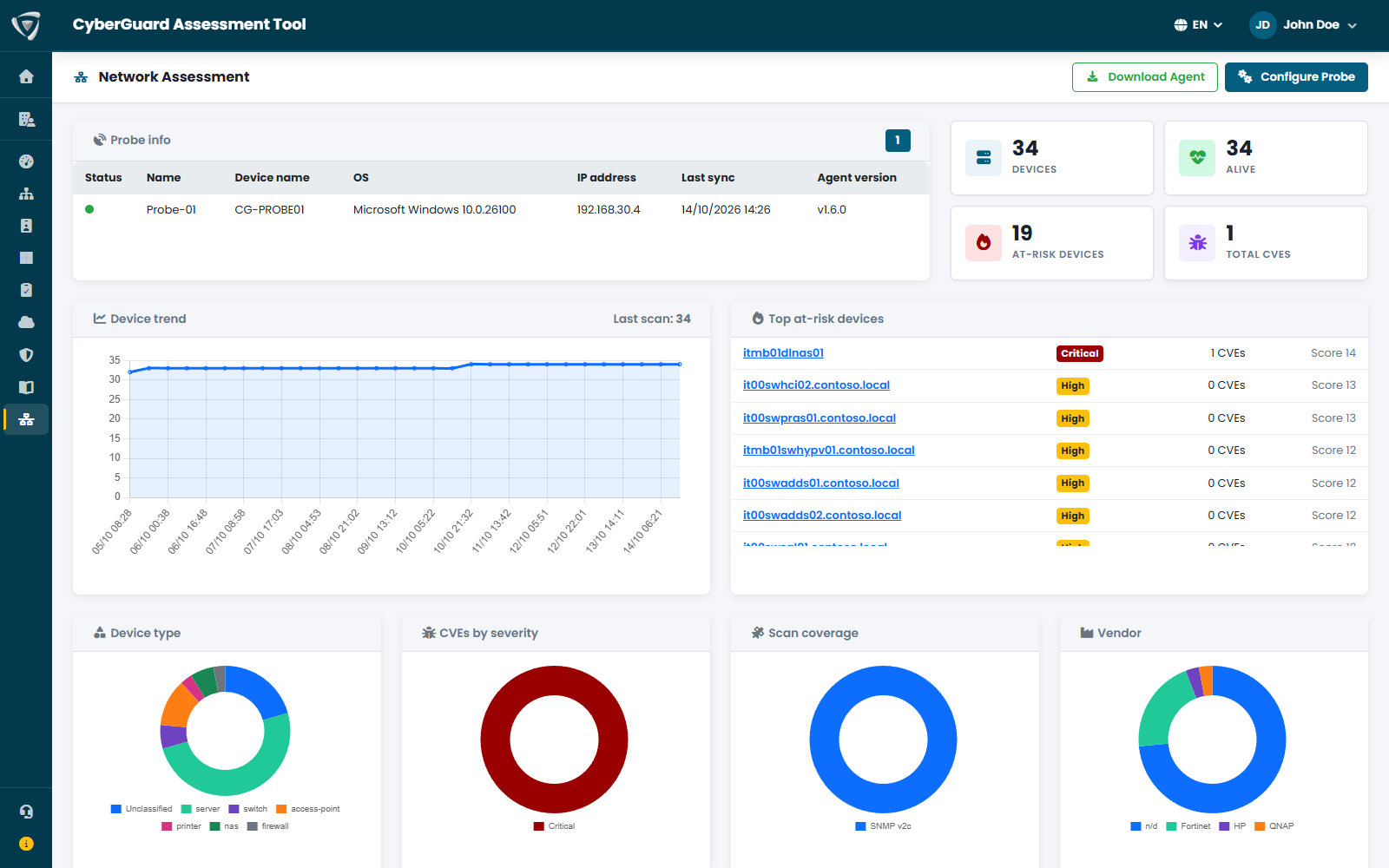Click the Agent version column header
The image size is (1389, 868).
[857, 178]
